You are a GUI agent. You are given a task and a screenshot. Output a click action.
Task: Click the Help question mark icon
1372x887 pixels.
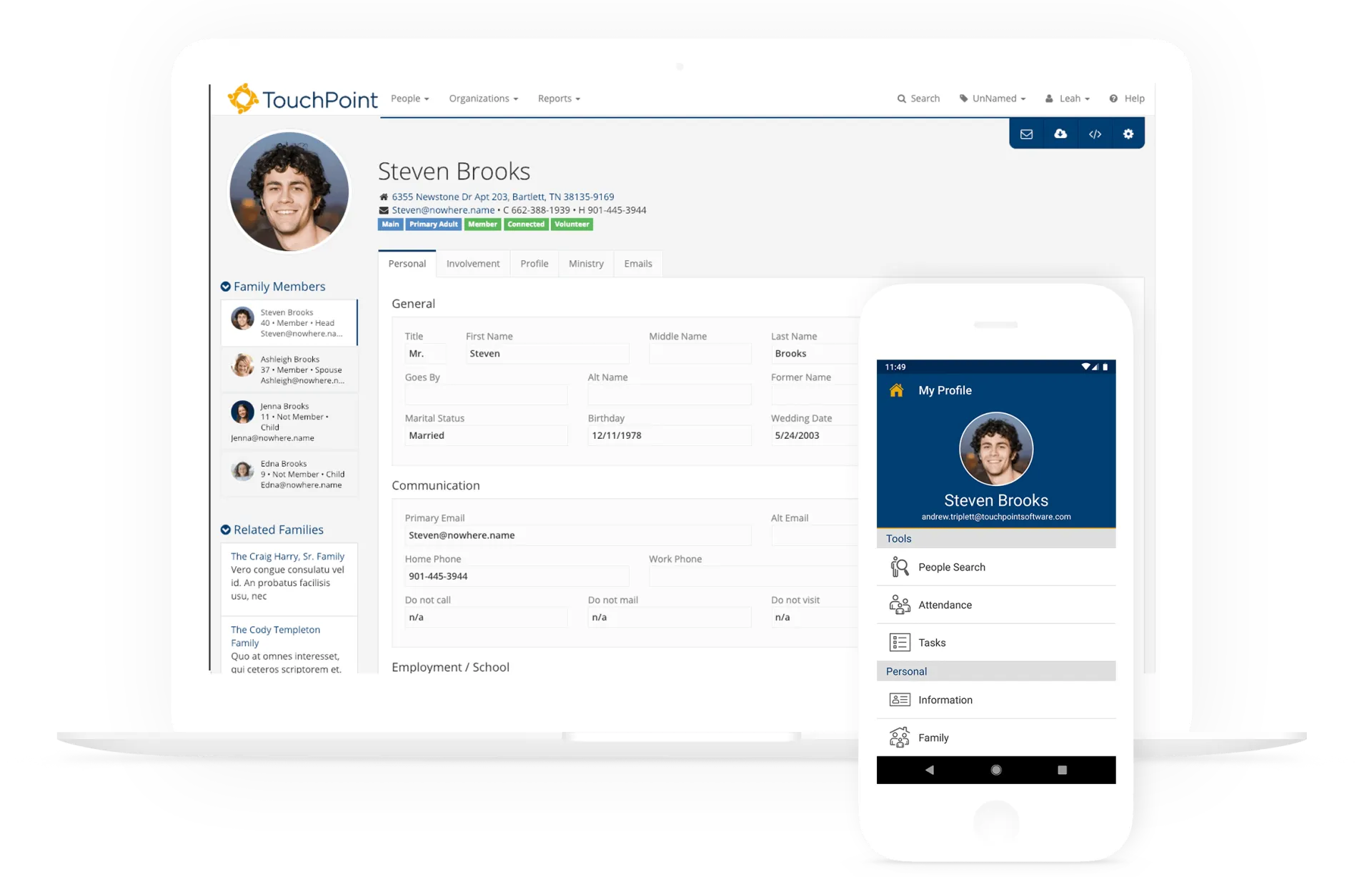point(1113,99)
